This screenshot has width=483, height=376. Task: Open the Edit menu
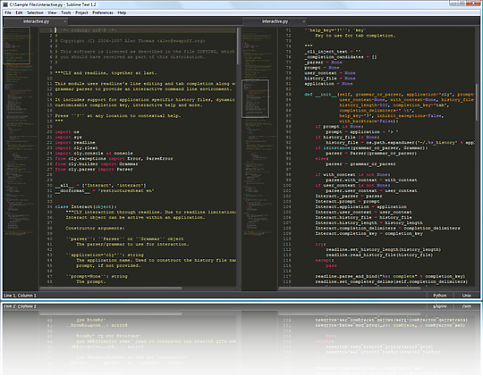[19, 13]
